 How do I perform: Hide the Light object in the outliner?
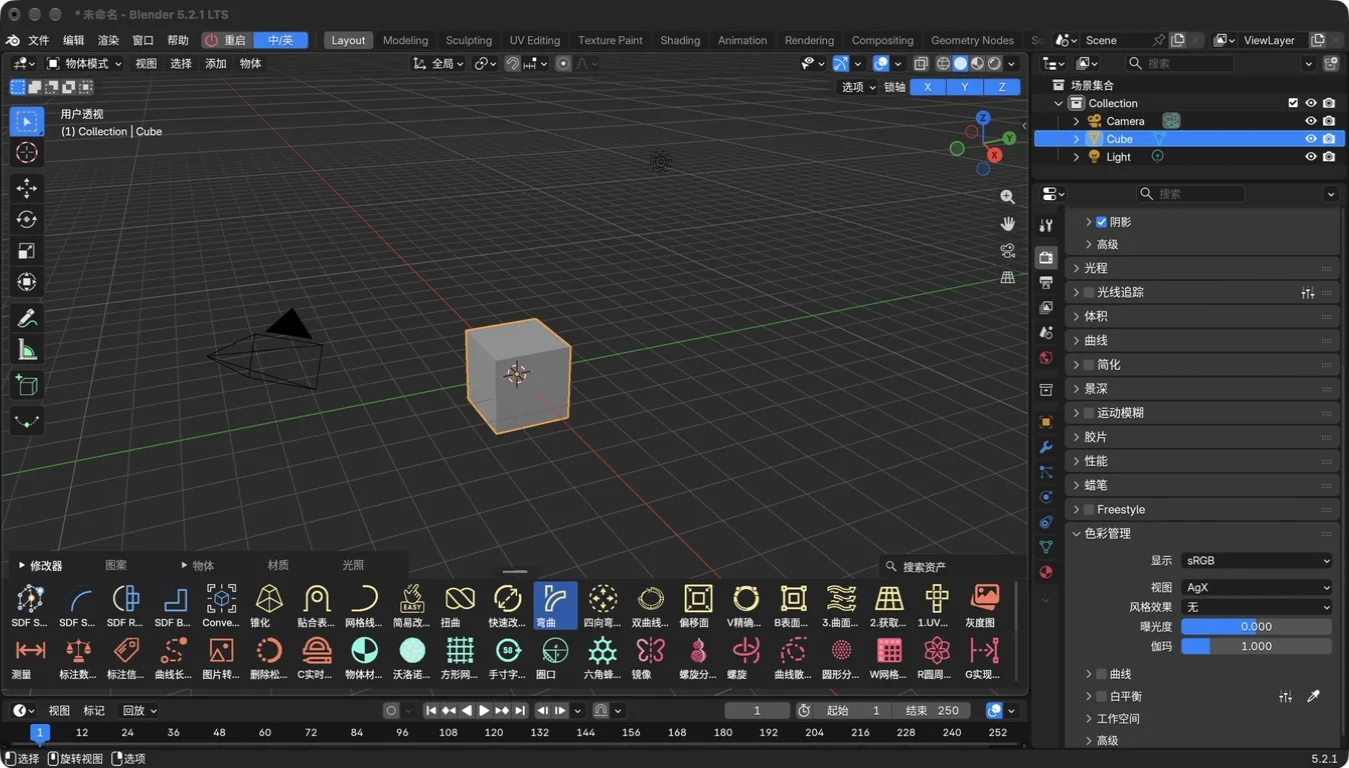pyautogui.click(x=1310, y=157)
